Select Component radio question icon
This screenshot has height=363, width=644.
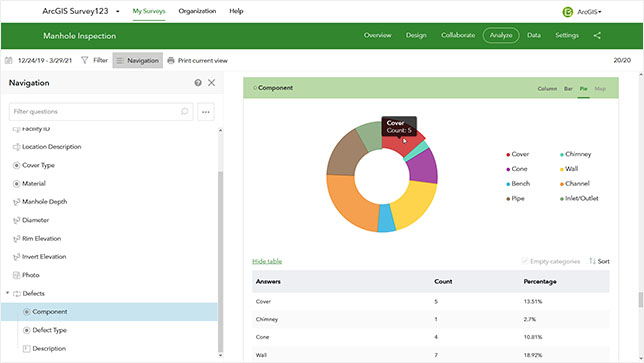[27, 312]
